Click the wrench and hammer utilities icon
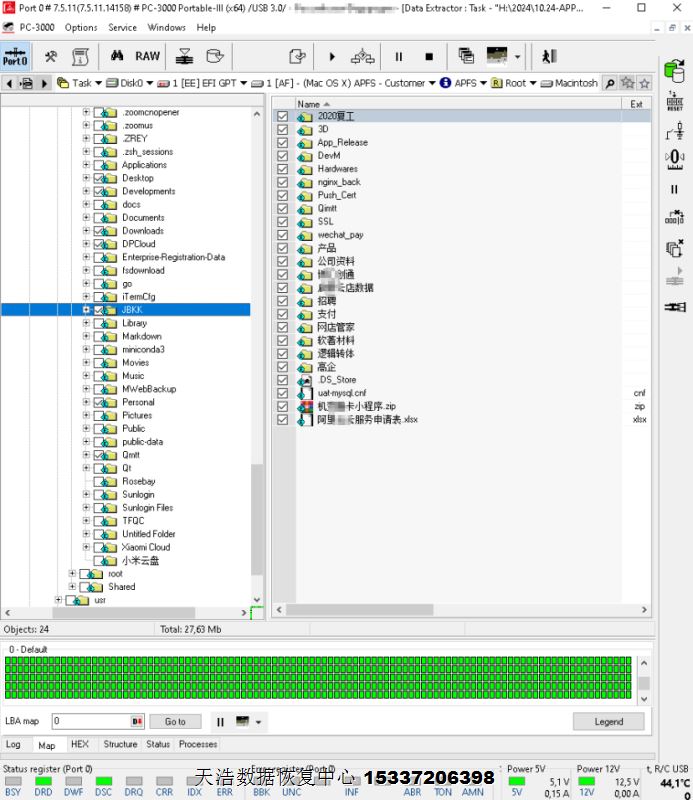693x800 pixels. [x=50, y=57]
